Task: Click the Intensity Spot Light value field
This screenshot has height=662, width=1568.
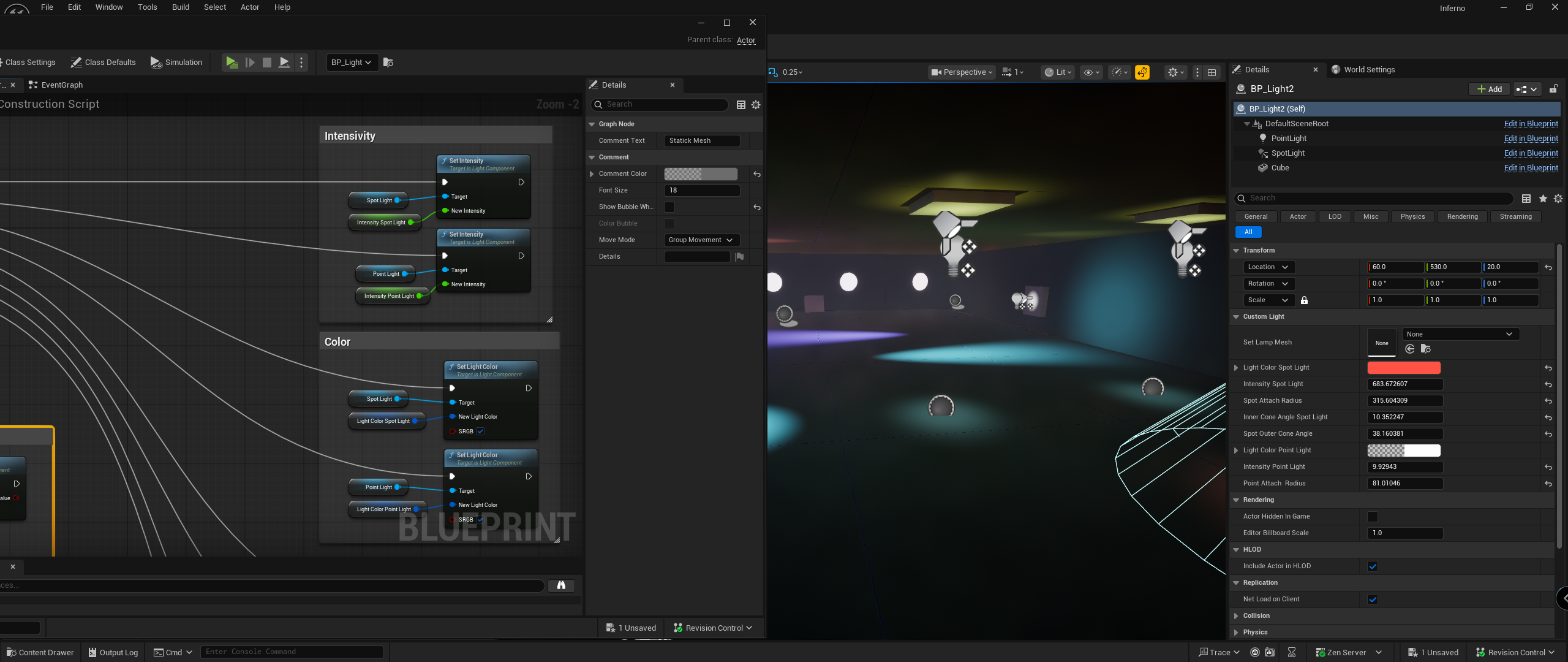Action: 1404,384
